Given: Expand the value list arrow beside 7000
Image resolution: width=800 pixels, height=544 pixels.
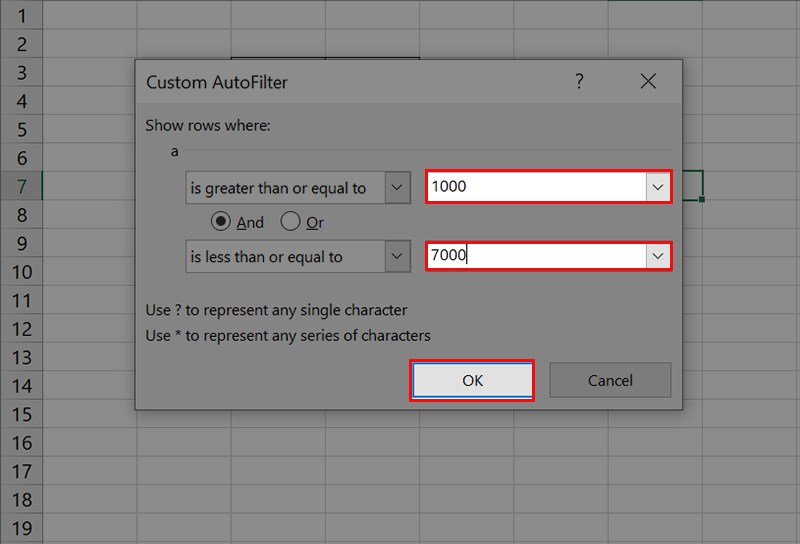Looking at the screenshot, I should (x=658, y=256).
